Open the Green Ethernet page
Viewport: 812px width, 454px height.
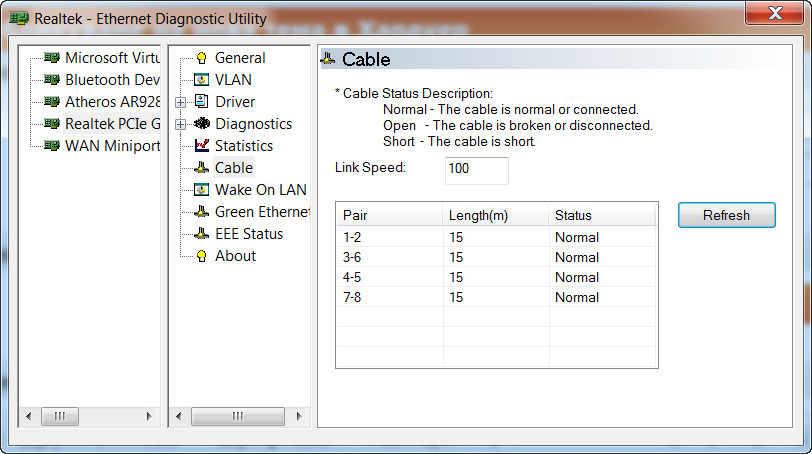click(x=262, y=212)
